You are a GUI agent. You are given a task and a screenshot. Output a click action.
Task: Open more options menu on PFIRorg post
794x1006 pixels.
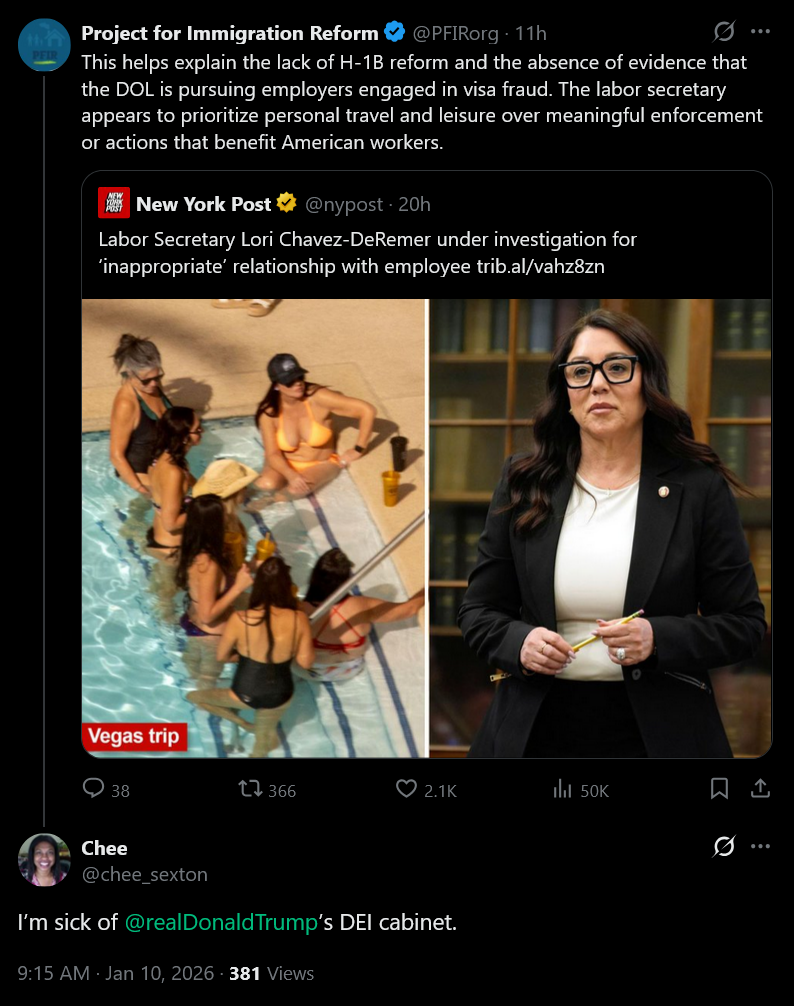(x=760, y=31)
